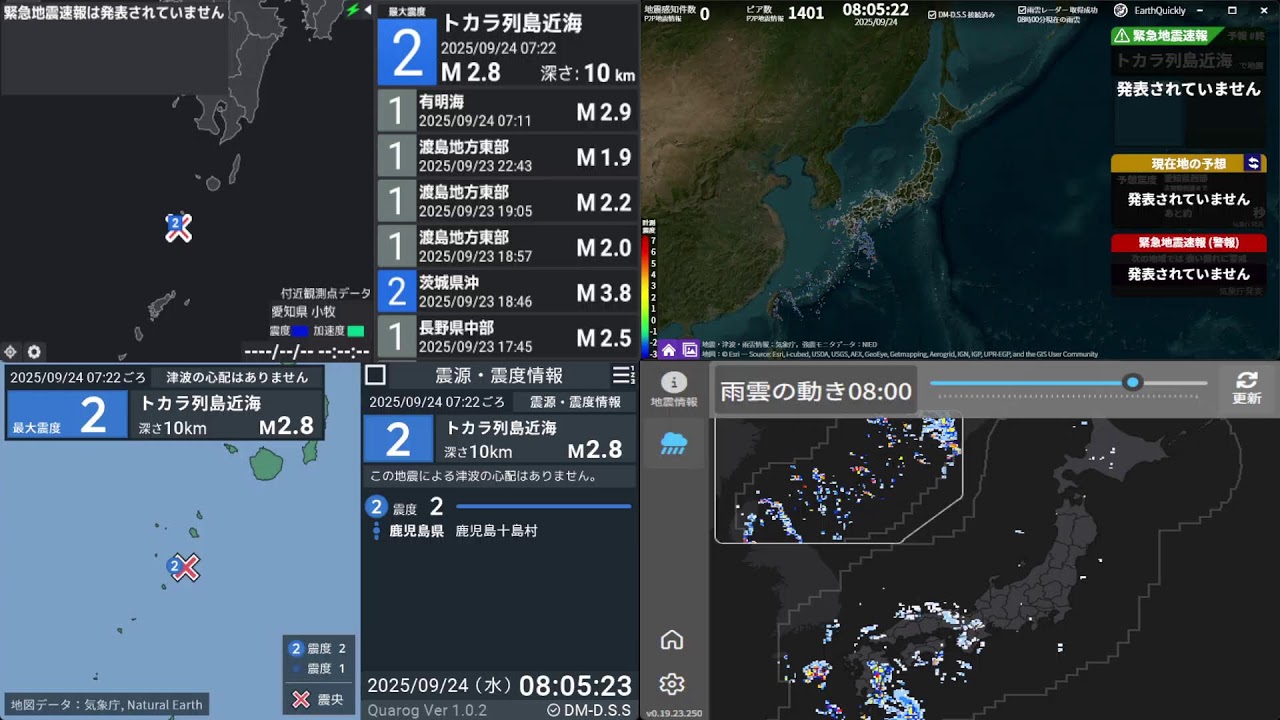Toggle the rain cloud radar checkbox

(1022, 11)
